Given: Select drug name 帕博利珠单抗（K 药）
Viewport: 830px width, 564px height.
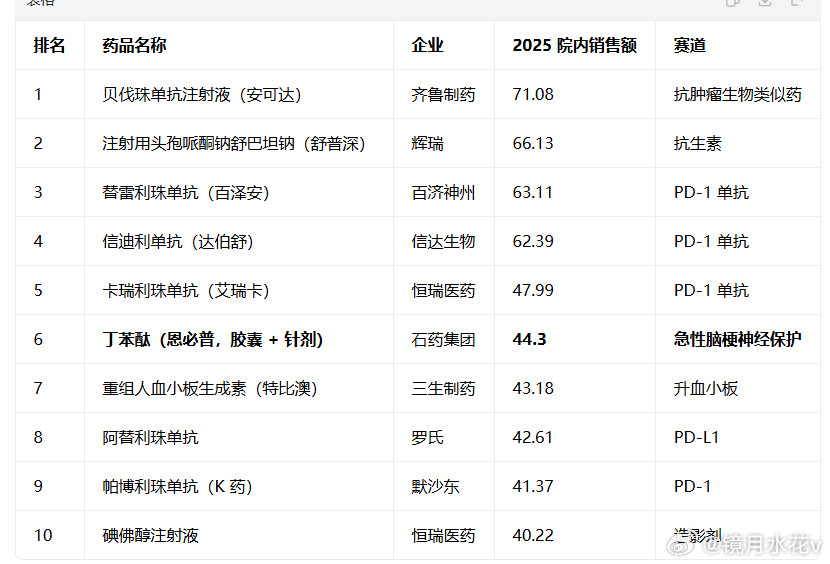Looking at the screenshot, I should point(177,487).
